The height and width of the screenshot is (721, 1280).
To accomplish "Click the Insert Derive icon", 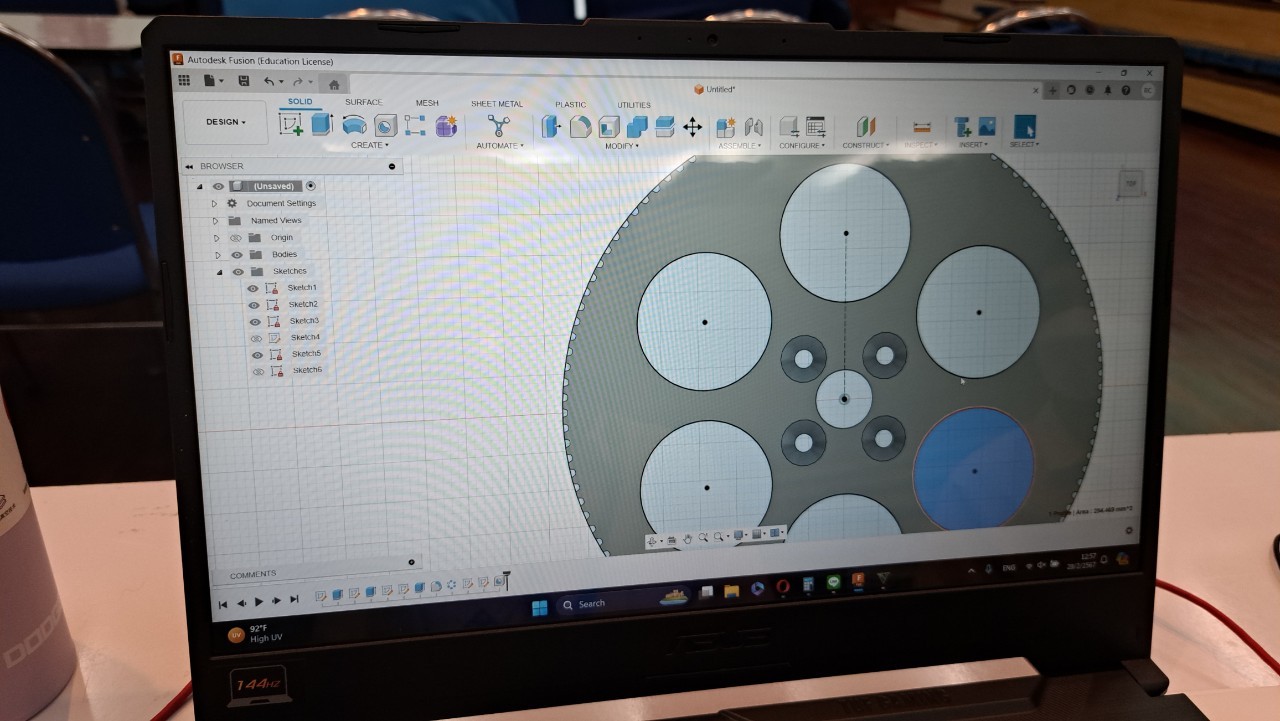I will (x=963, y=127).
